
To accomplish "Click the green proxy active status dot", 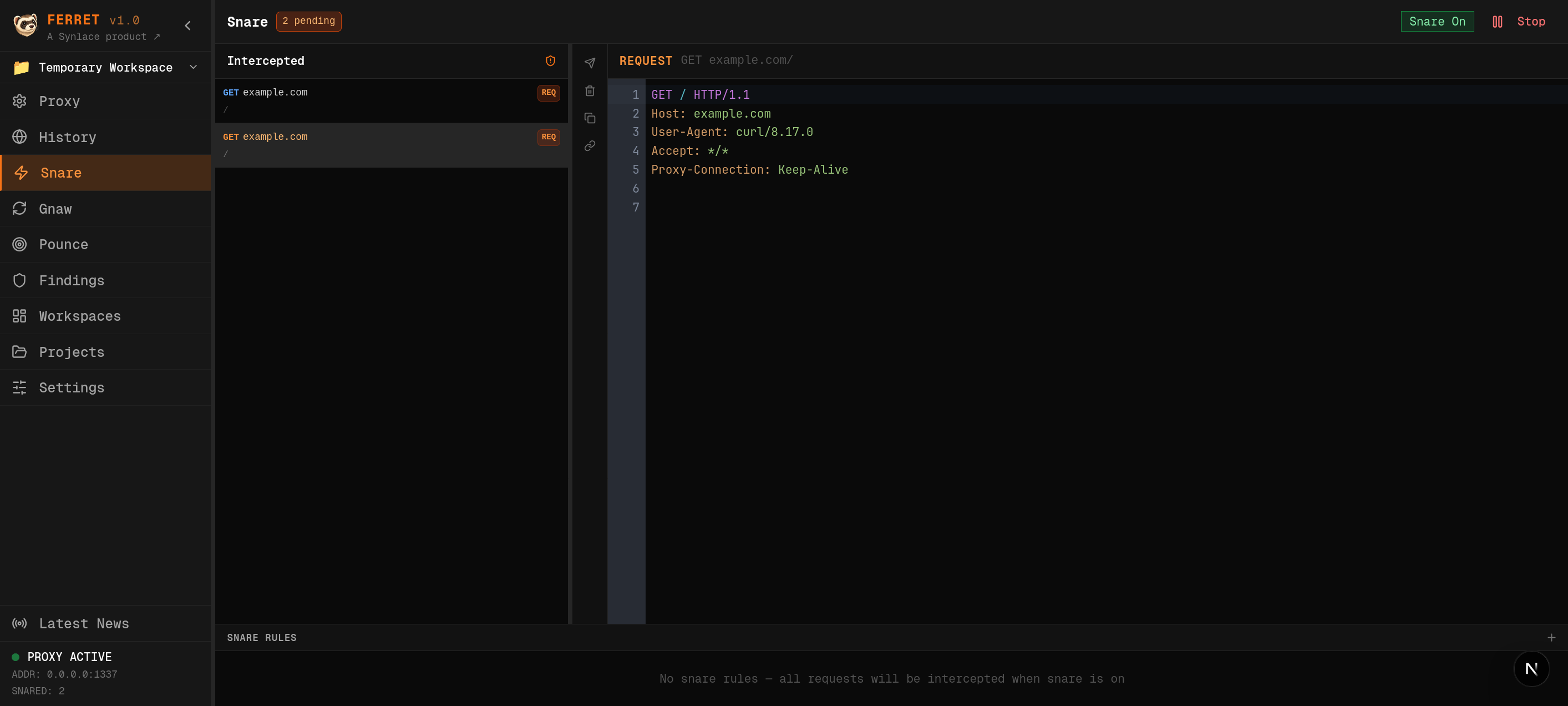I will coord(16,657).
